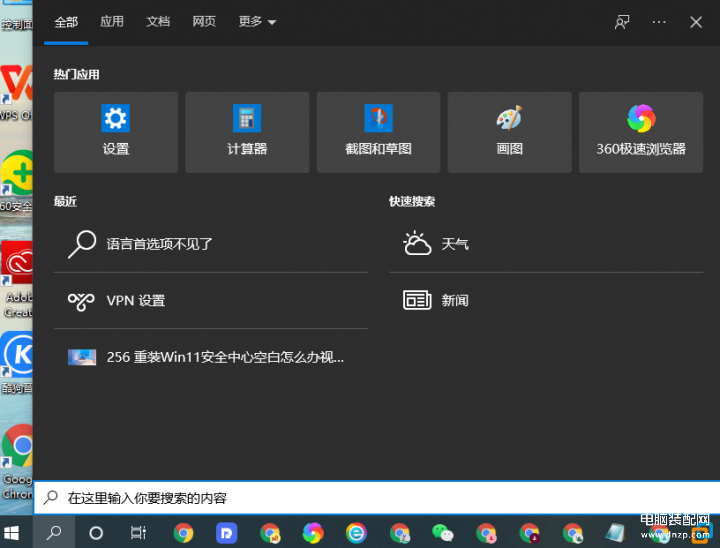Open the Windows Start button
Viewport: 720px width, 548px height.
(11, 533)
